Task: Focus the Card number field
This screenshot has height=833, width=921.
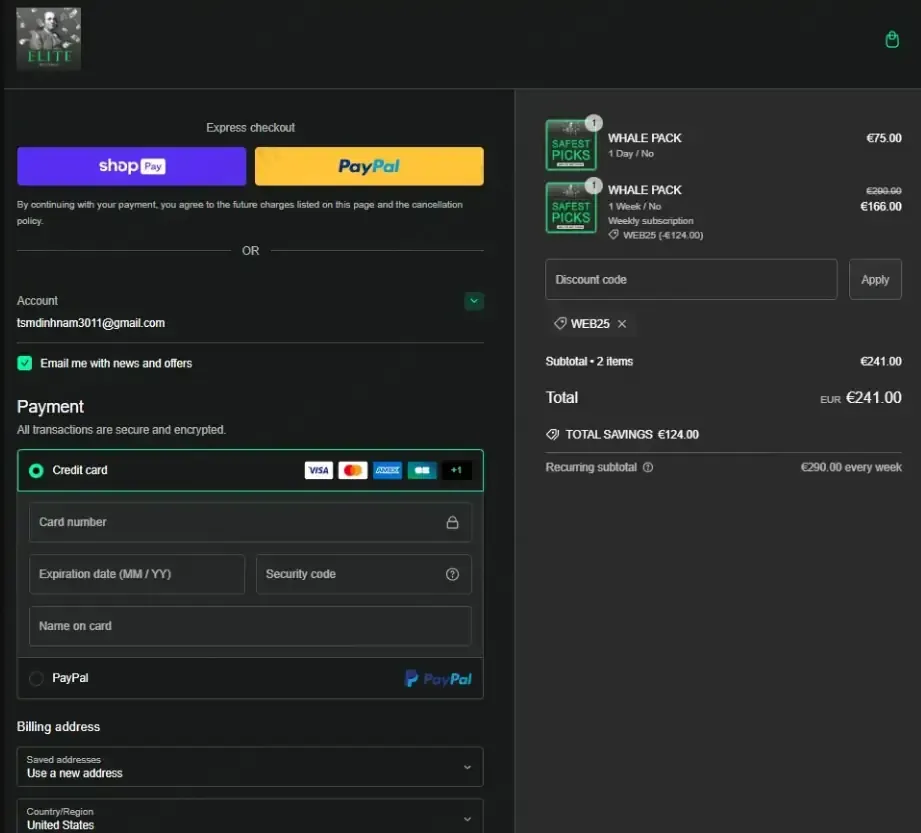Action: (x=250, y=522)
